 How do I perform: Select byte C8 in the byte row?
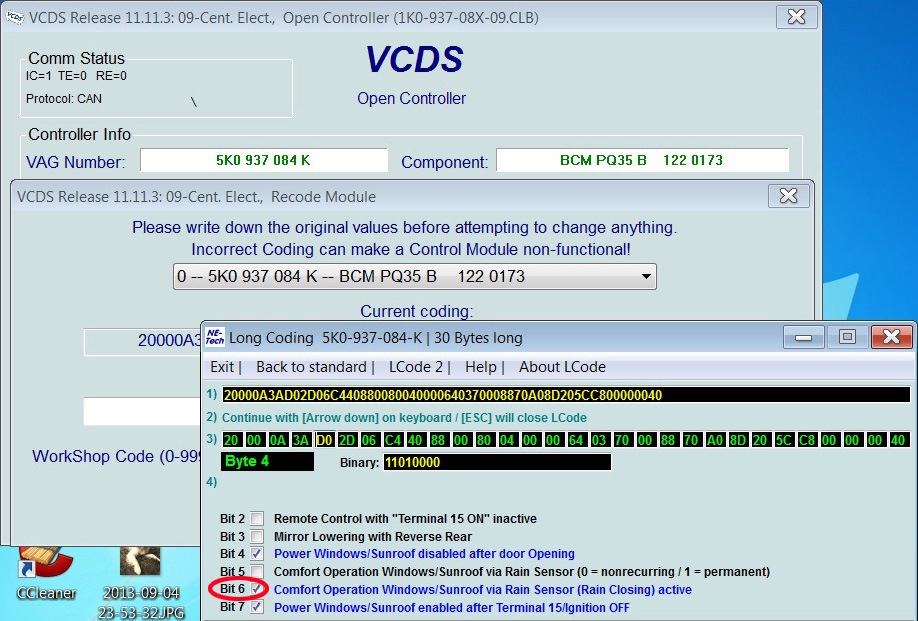807,440
